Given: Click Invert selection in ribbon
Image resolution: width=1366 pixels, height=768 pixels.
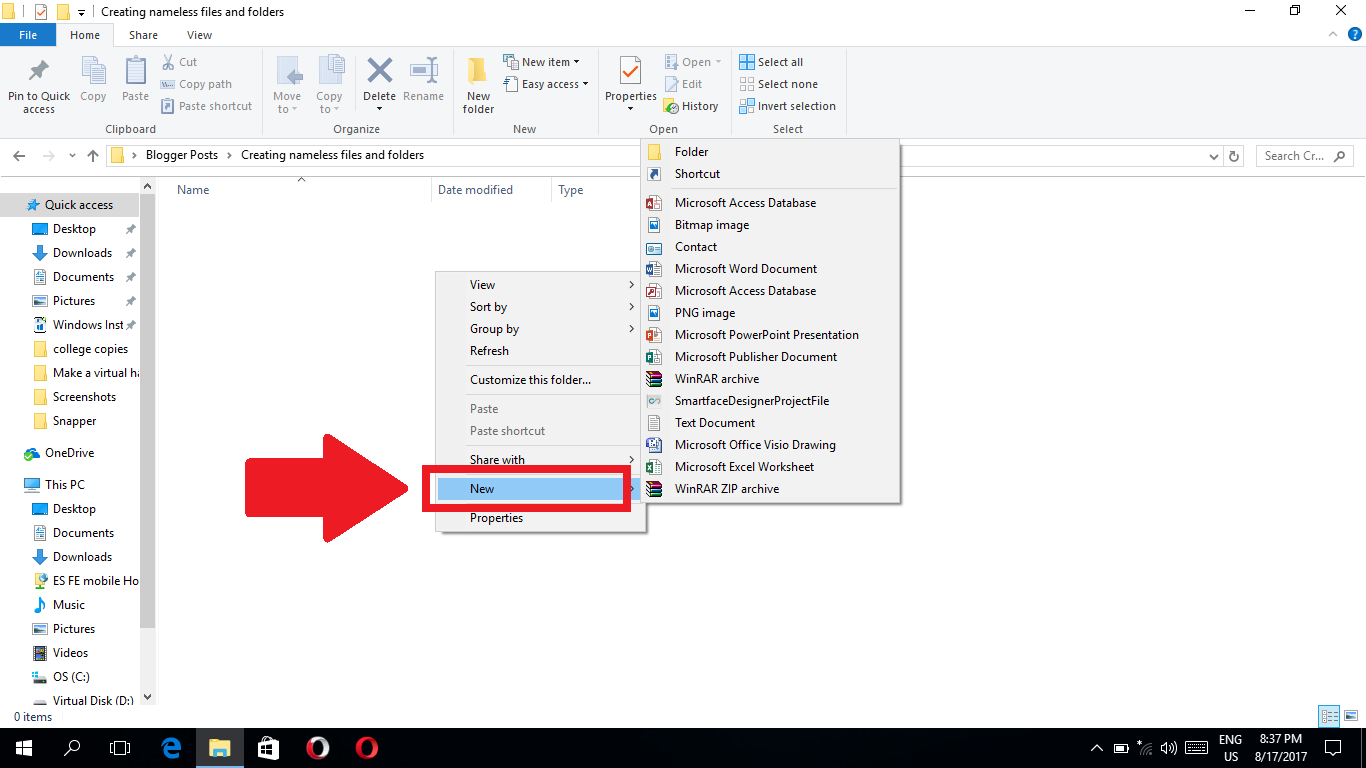Looking at the screenshot, I should coord(788,106).
